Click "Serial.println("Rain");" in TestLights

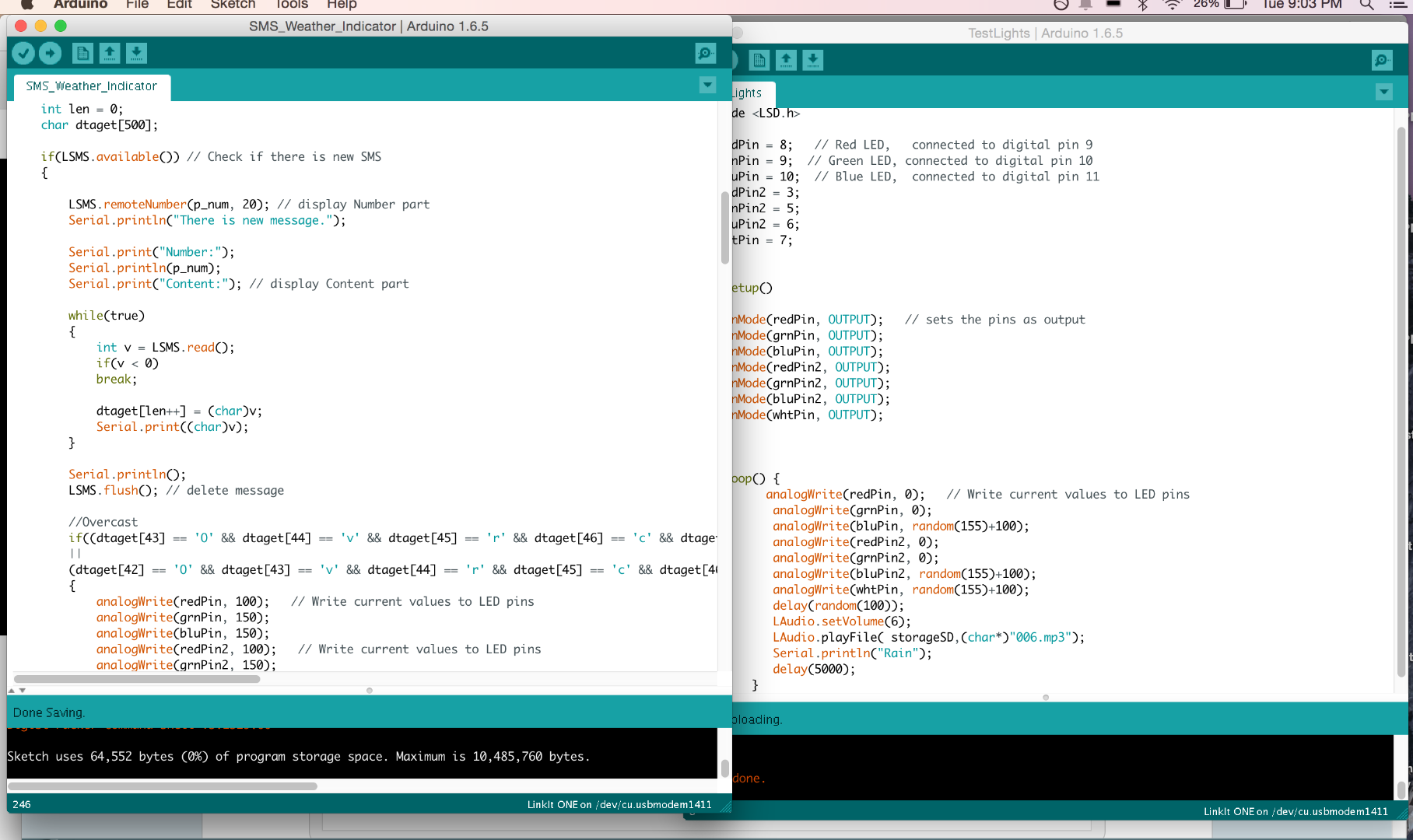click(x=852, y=653)
